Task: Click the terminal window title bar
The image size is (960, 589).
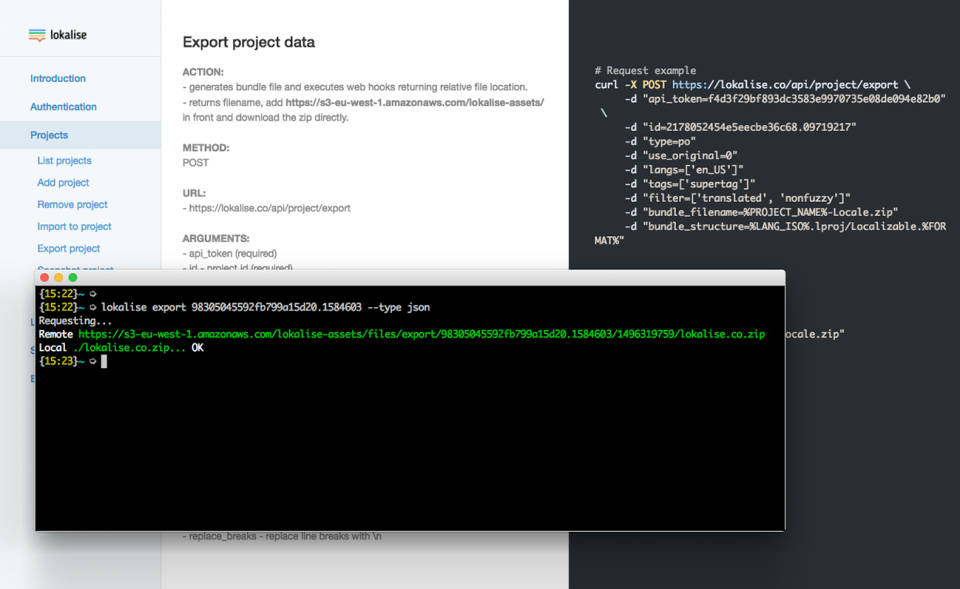Action: [410, 278]
